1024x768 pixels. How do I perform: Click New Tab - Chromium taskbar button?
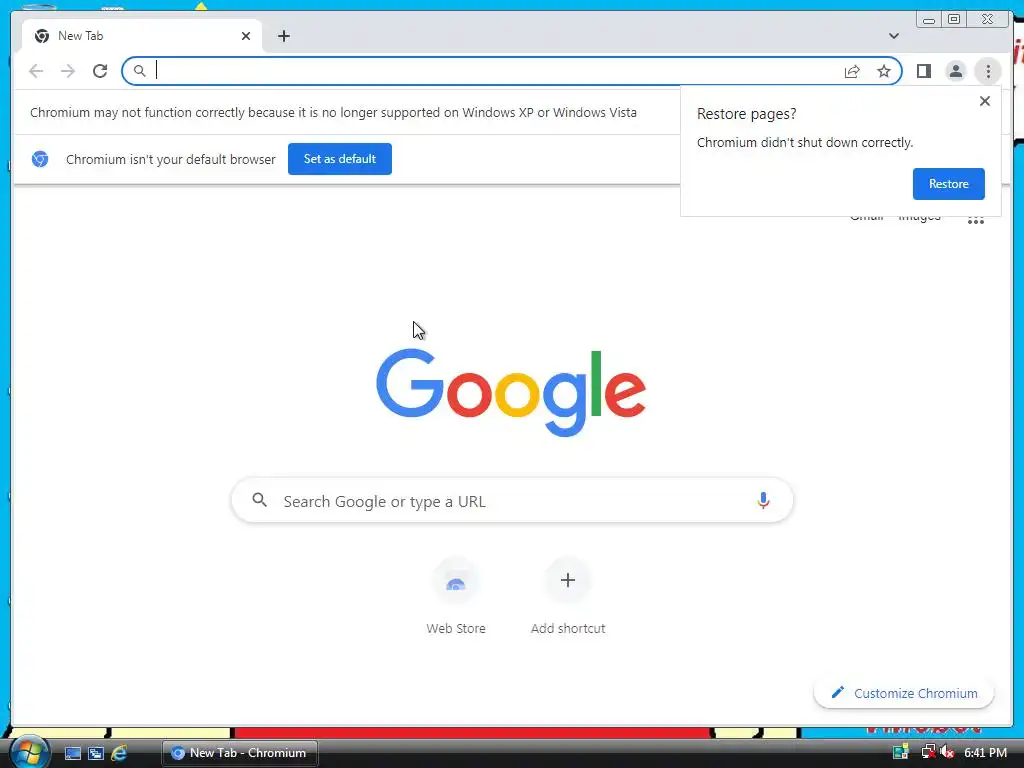tap(240, 753)
